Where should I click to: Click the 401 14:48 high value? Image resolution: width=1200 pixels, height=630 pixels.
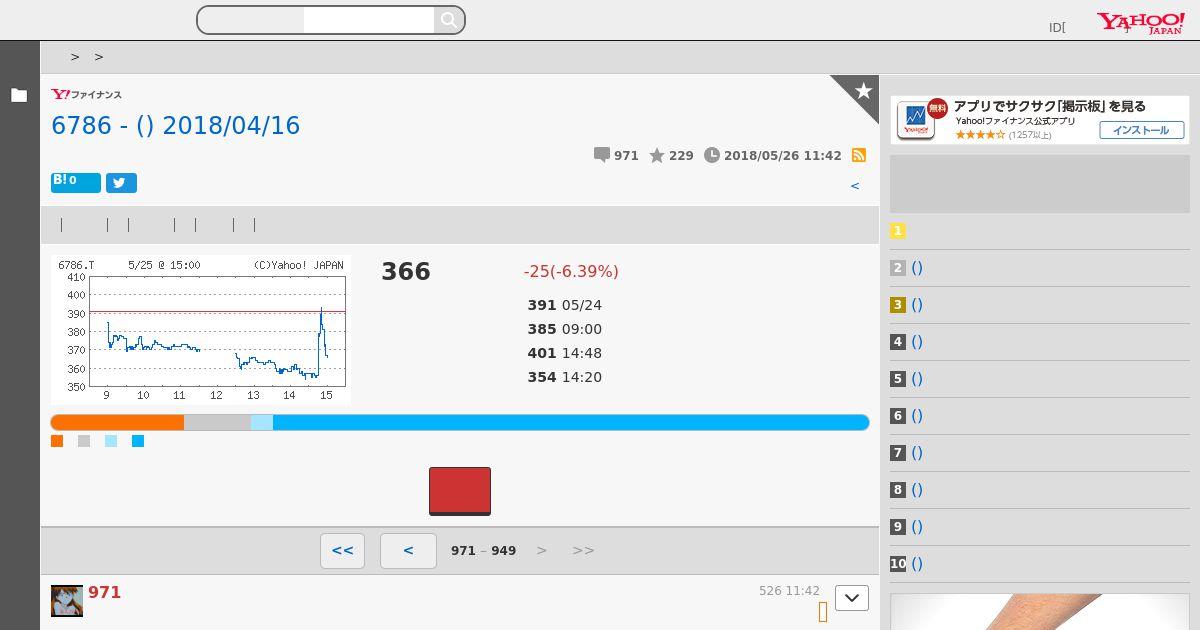[565, 353]
